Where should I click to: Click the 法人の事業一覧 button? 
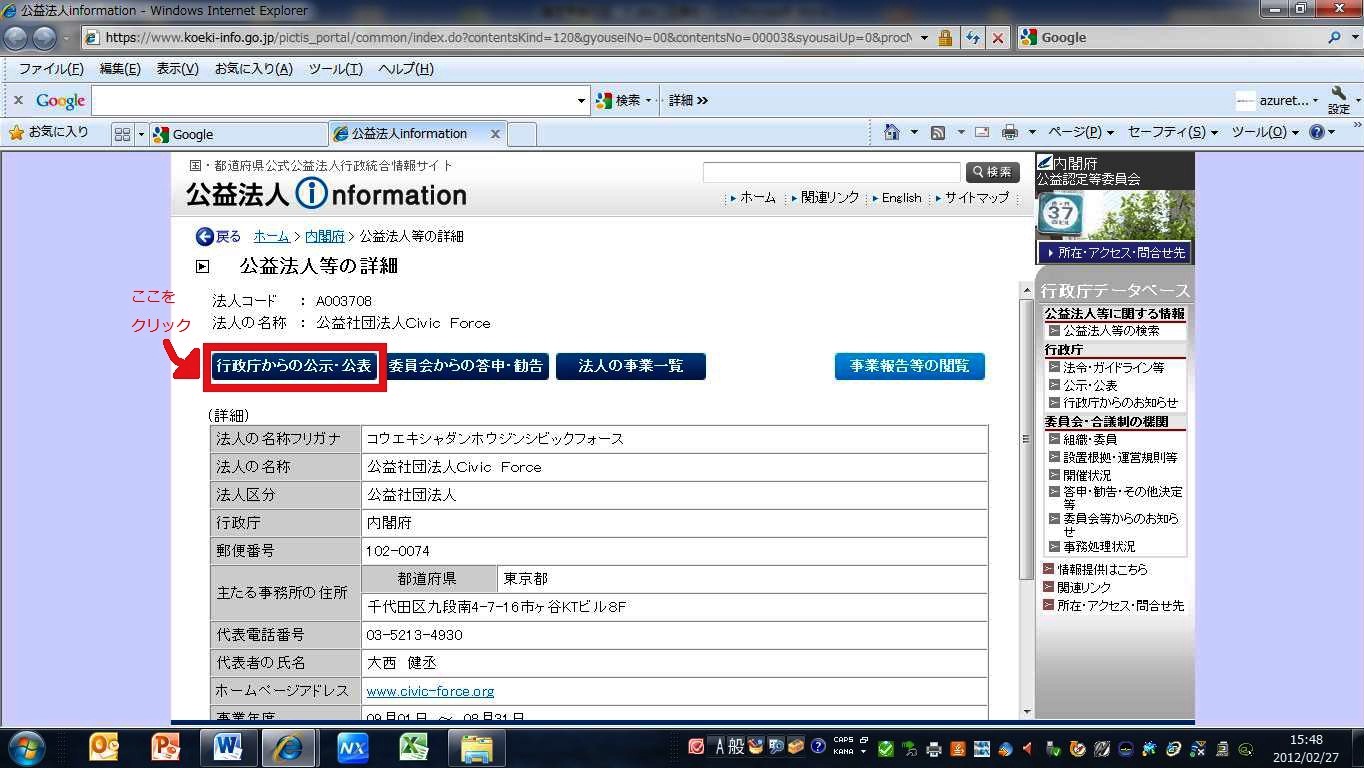[x=631, y=366]
